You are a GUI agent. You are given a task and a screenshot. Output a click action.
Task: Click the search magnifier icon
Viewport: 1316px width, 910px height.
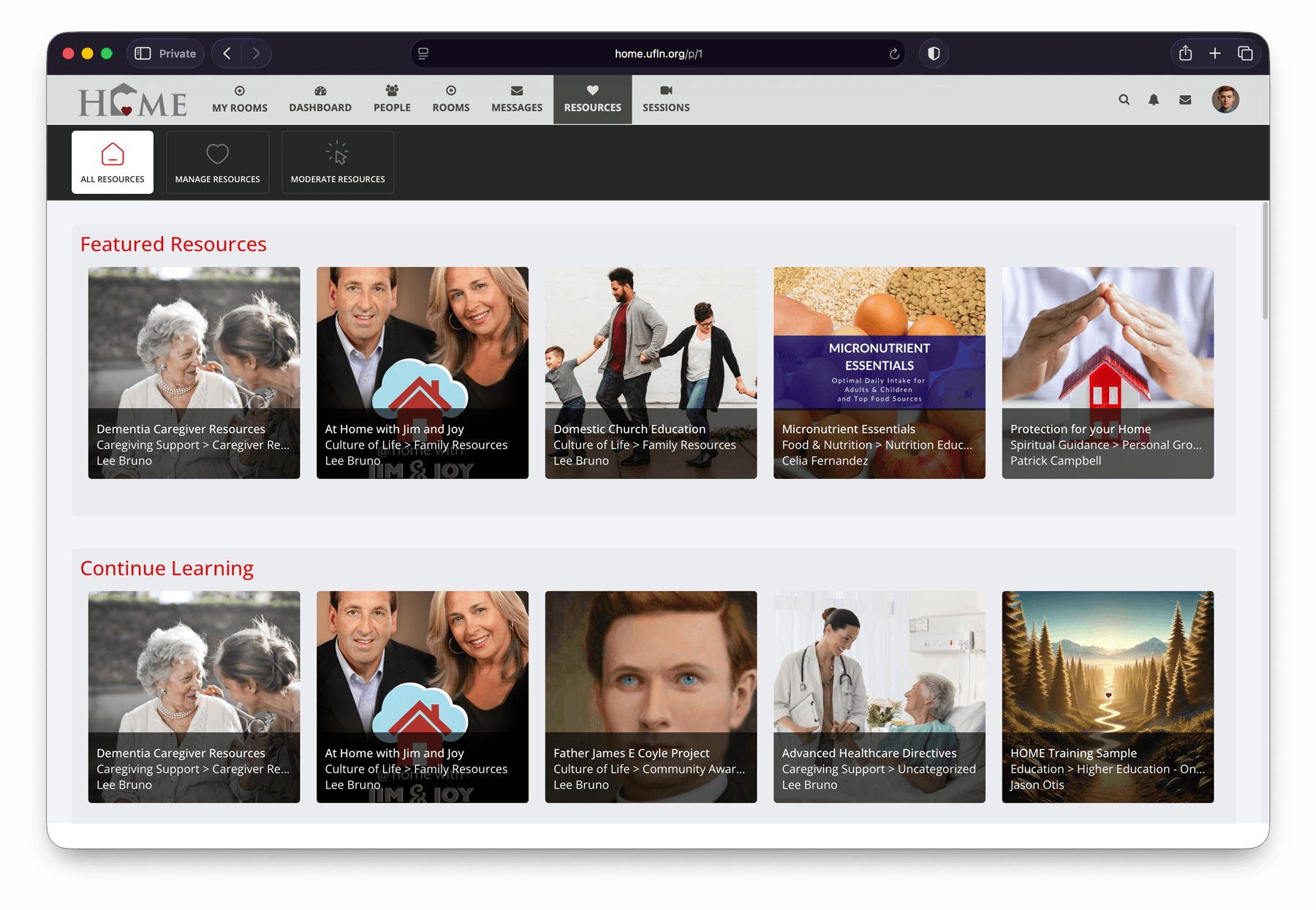[x=1124, y=99]
